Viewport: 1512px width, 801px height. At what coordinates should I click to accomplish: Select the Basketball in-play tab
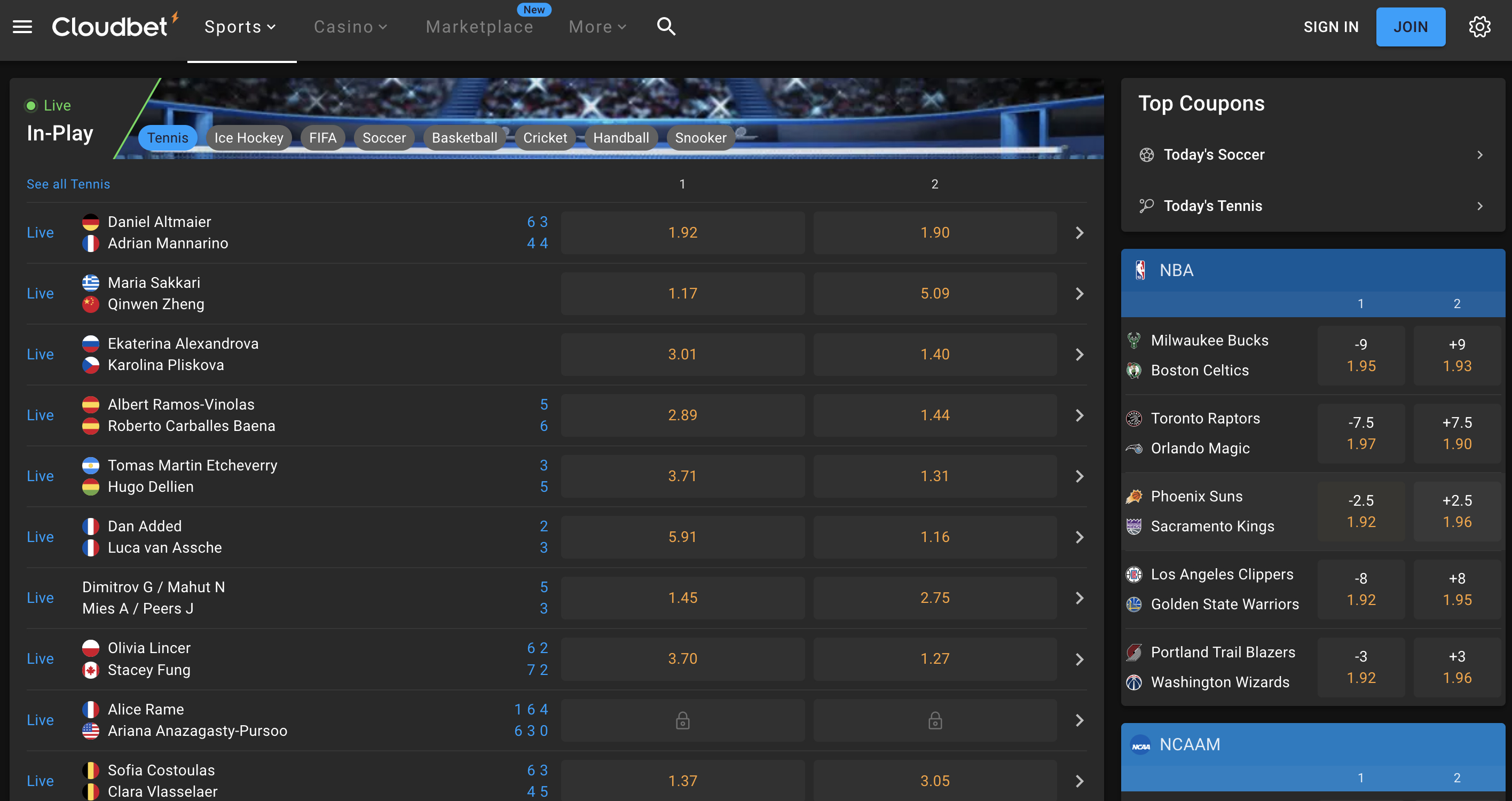point(465,138)
